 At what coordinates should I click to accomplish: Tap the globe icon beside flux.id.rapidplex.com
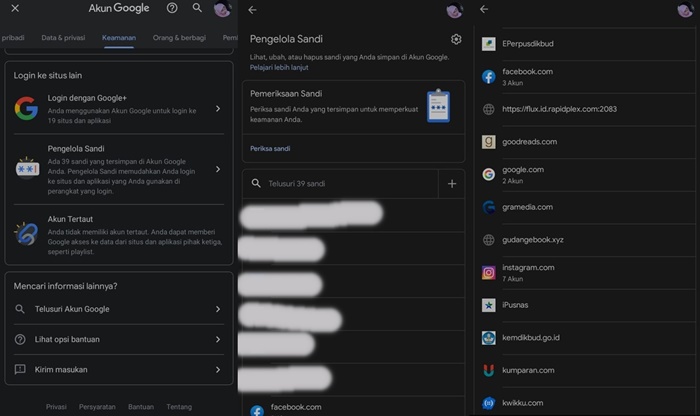pos(488,109)
